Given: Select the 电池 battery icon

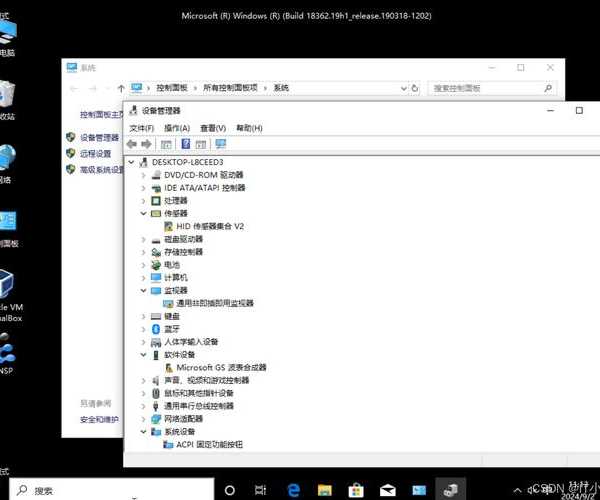Looking at the screenshot, I should coord(156,265).
